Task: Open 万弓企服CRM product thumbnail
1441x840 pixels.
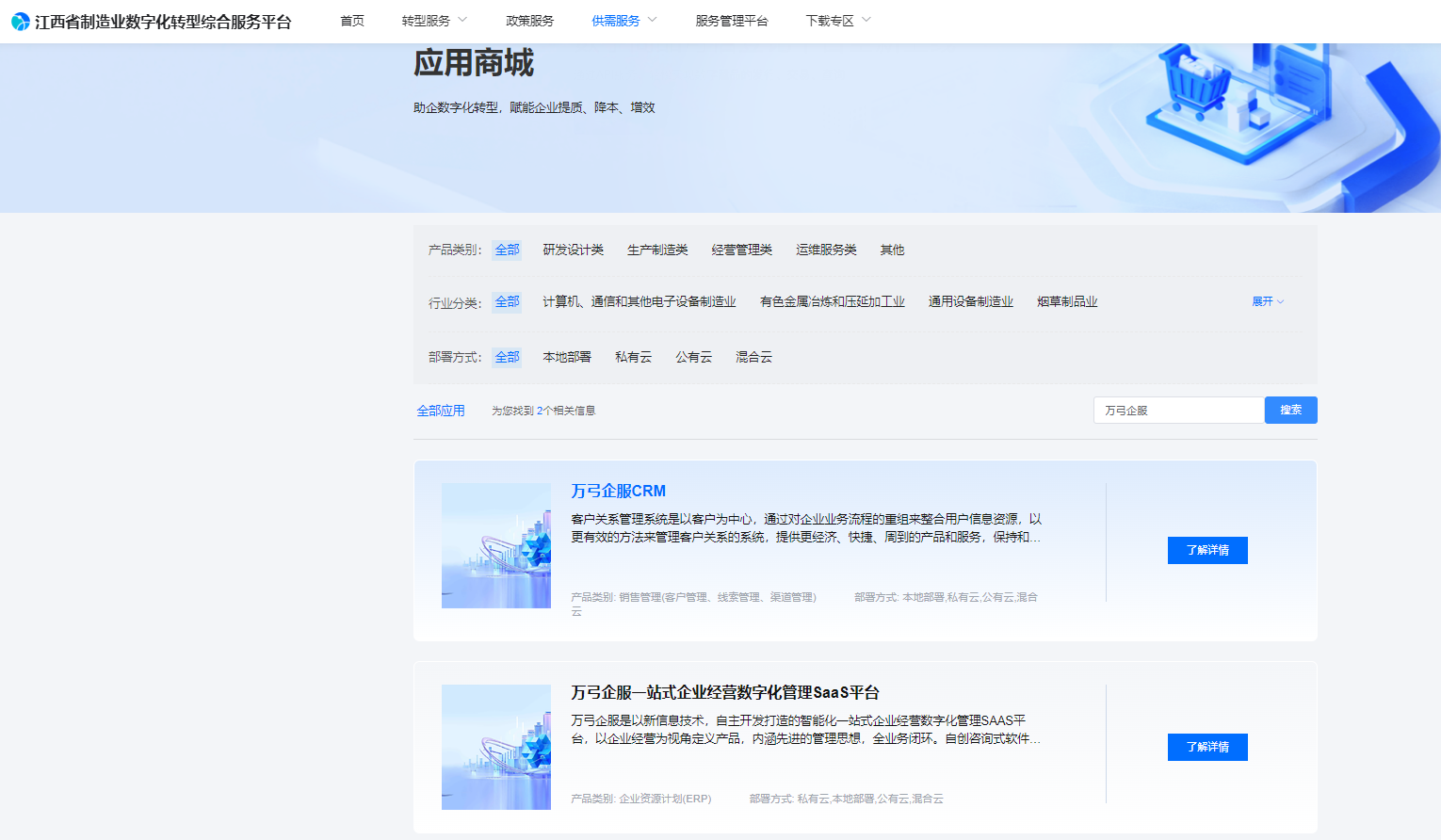Action: point(495,545)
